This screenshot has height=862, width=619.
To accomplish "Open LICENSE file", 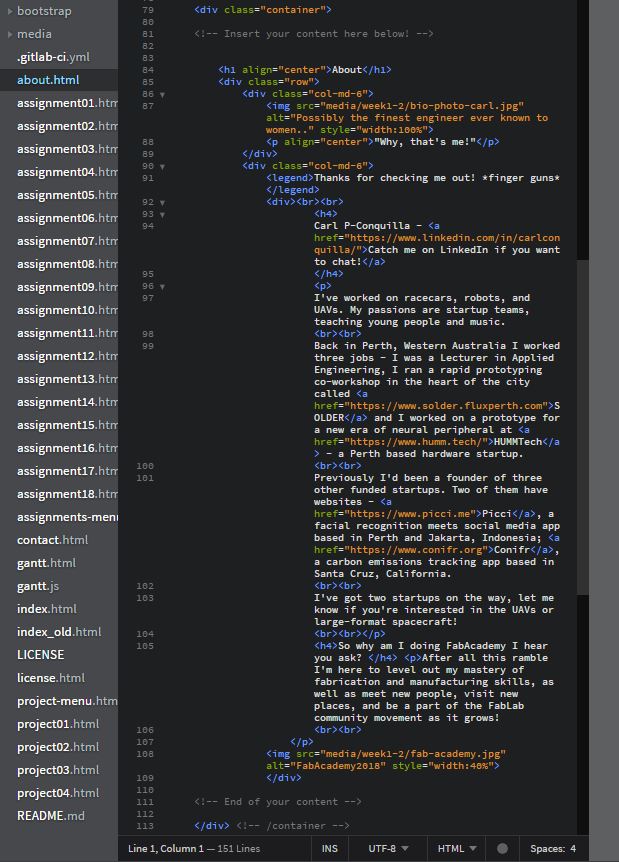I will (40, 655).
